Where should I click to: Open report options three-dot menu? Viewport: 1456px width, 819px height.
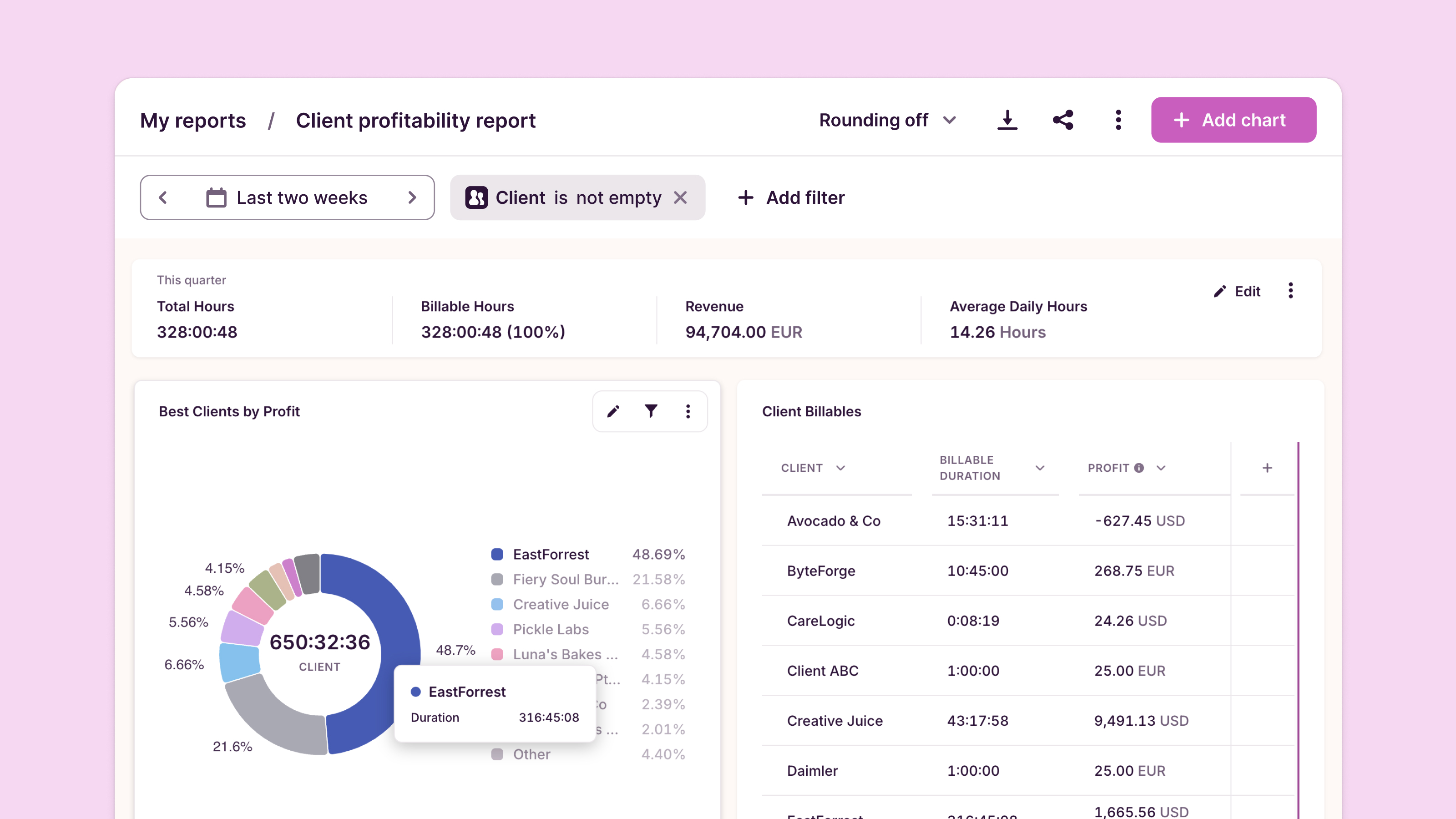1118,120
